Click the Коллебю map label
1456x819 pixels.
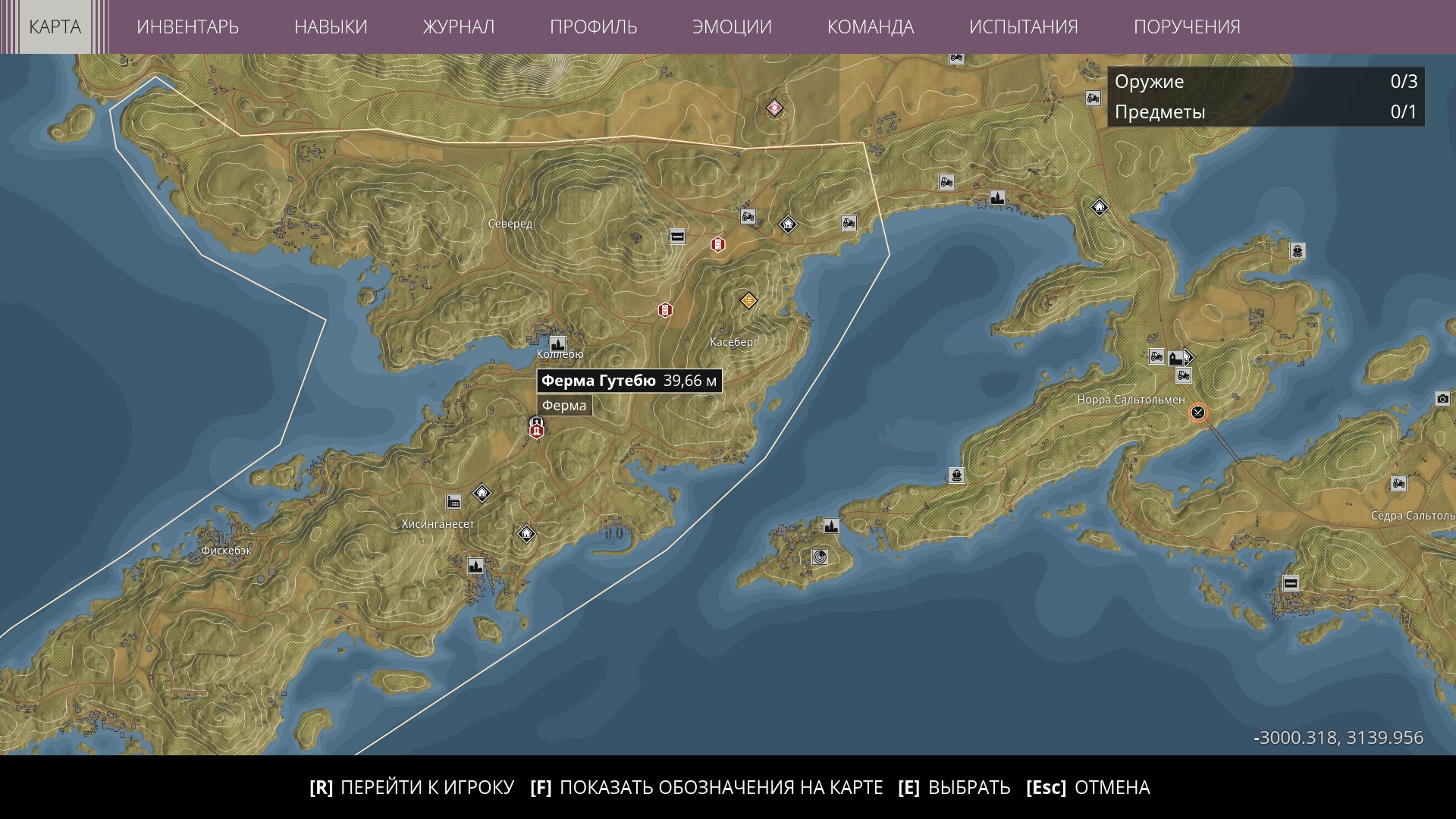pyautogui.click(x=560, y=354)
